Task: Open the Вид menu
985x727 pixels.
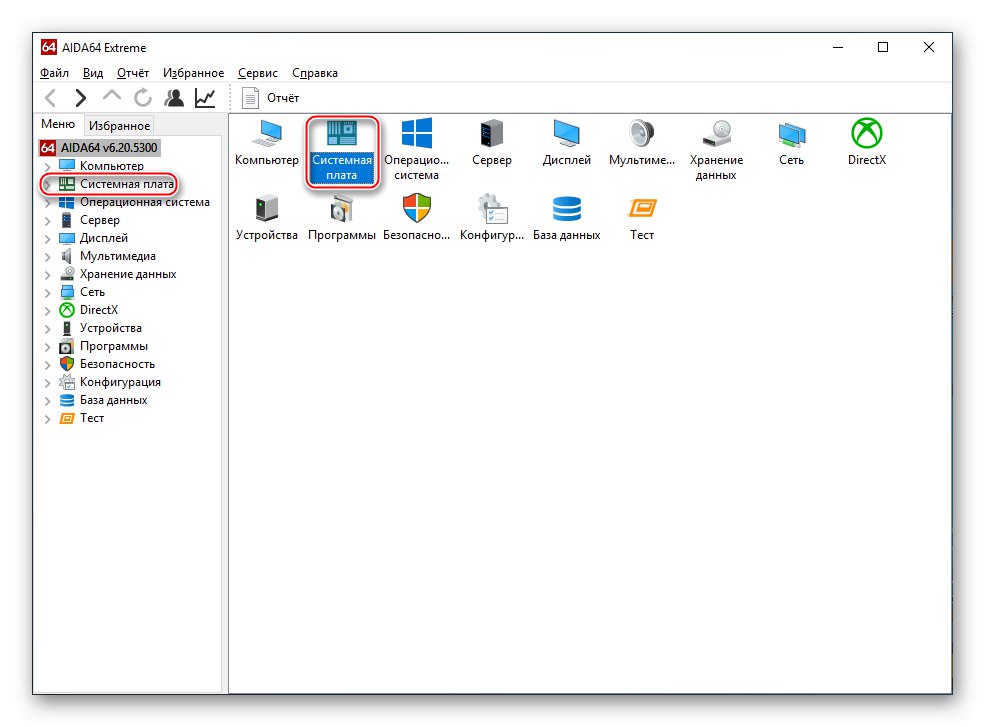Action: tap(93, 73)
